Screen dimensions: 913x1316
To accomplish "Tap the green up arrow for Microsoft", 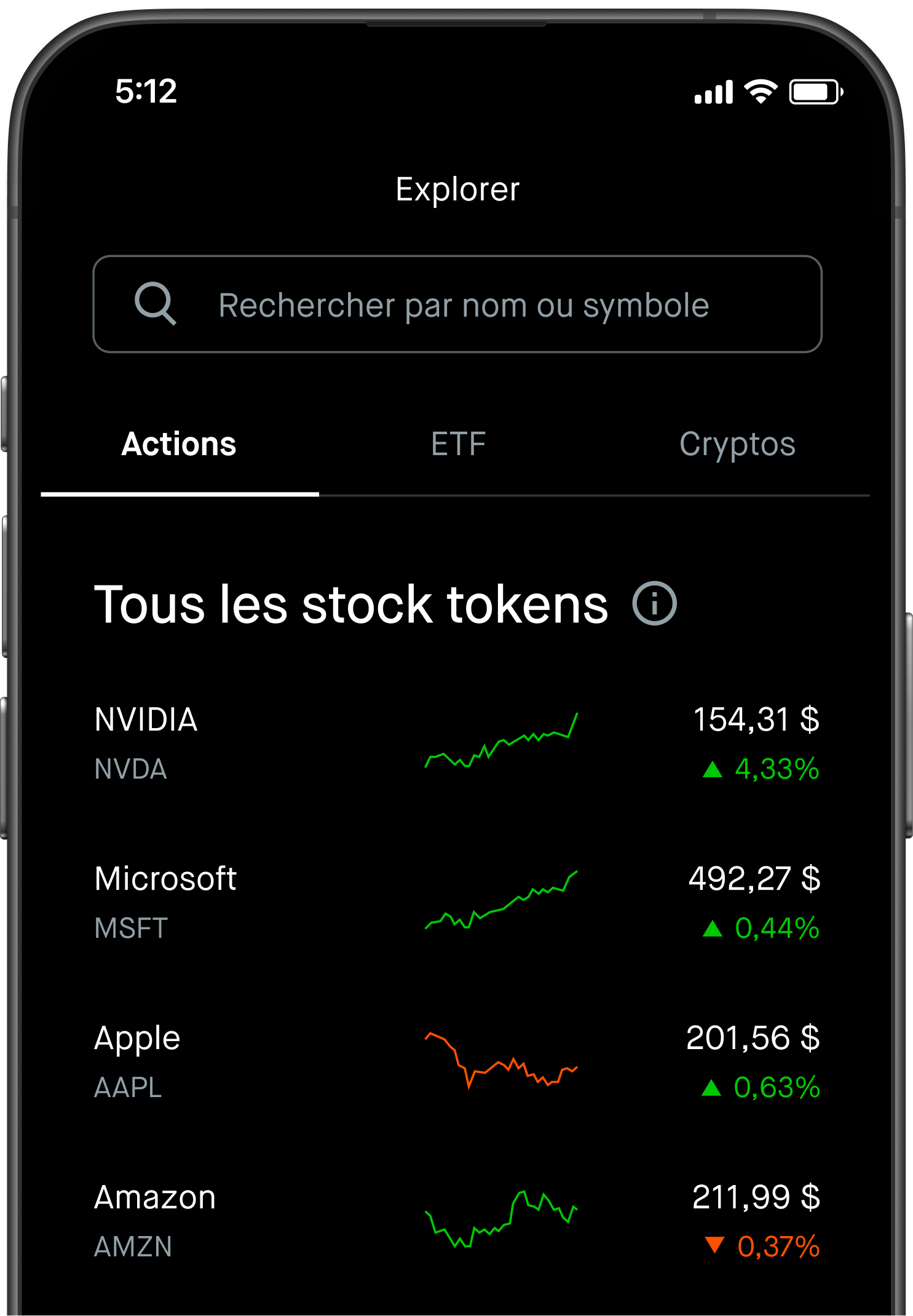I will (712, 929).
